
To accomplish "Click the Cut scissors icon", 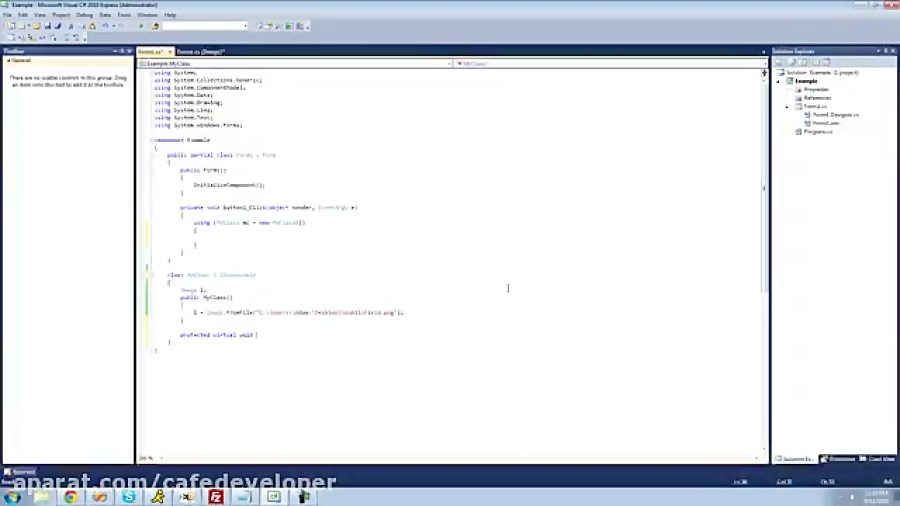I will coord(71,26).
